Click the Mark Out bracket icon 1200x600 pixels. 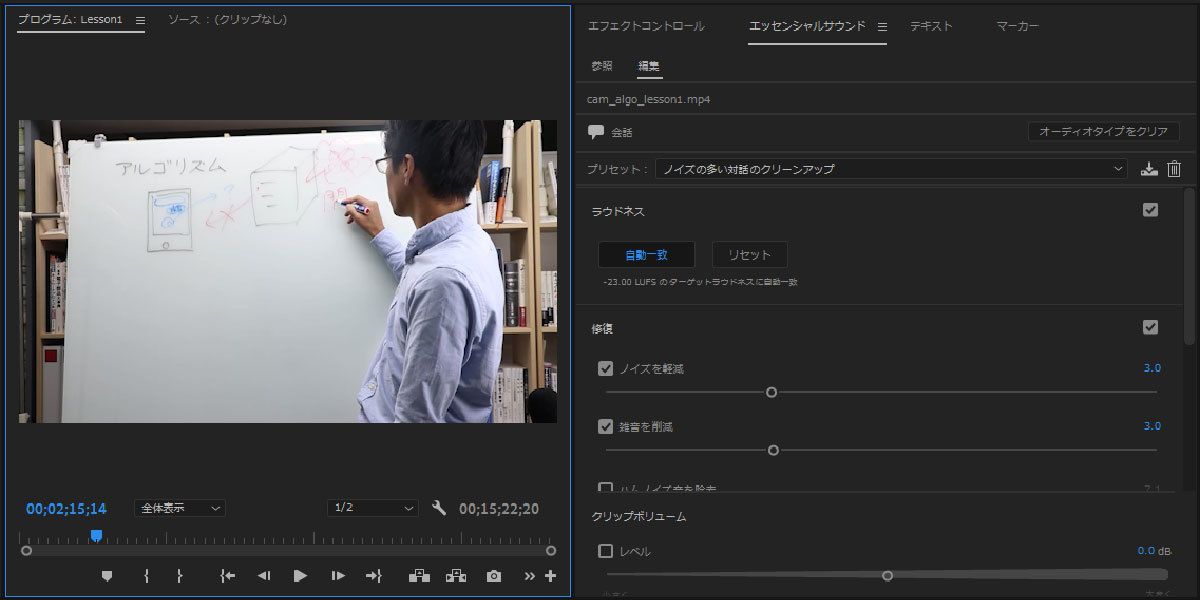point(180,575)
